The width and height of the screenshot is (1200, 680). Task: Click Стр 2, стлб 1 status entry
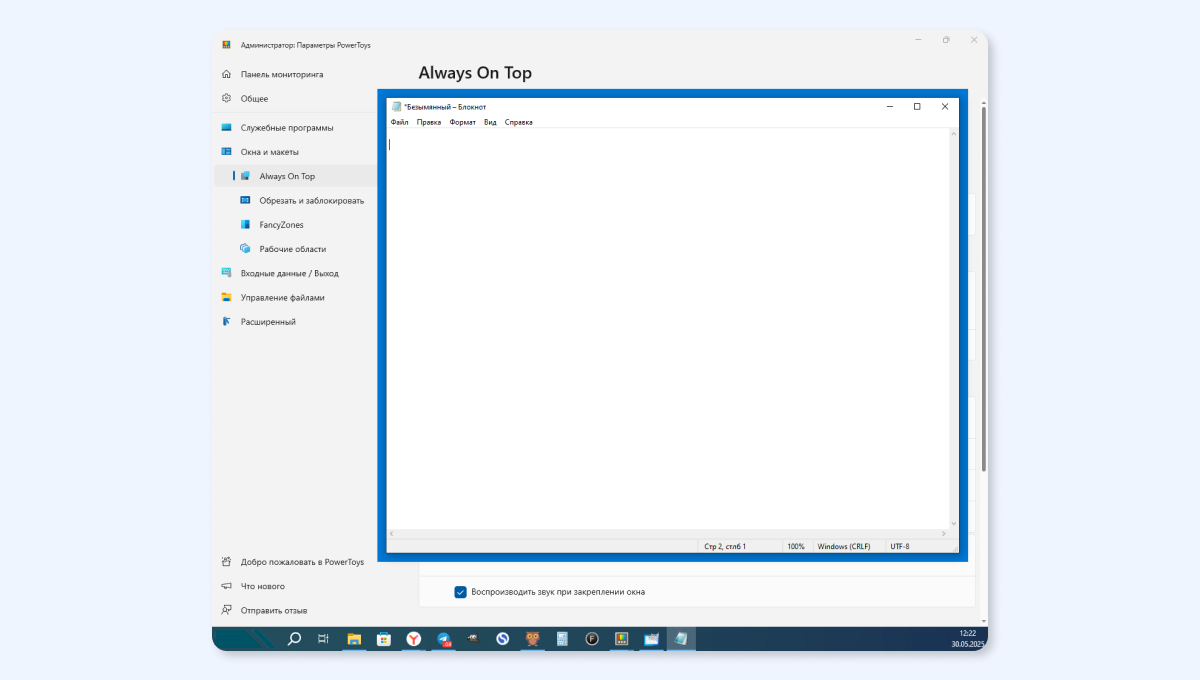tap(725, 546)
